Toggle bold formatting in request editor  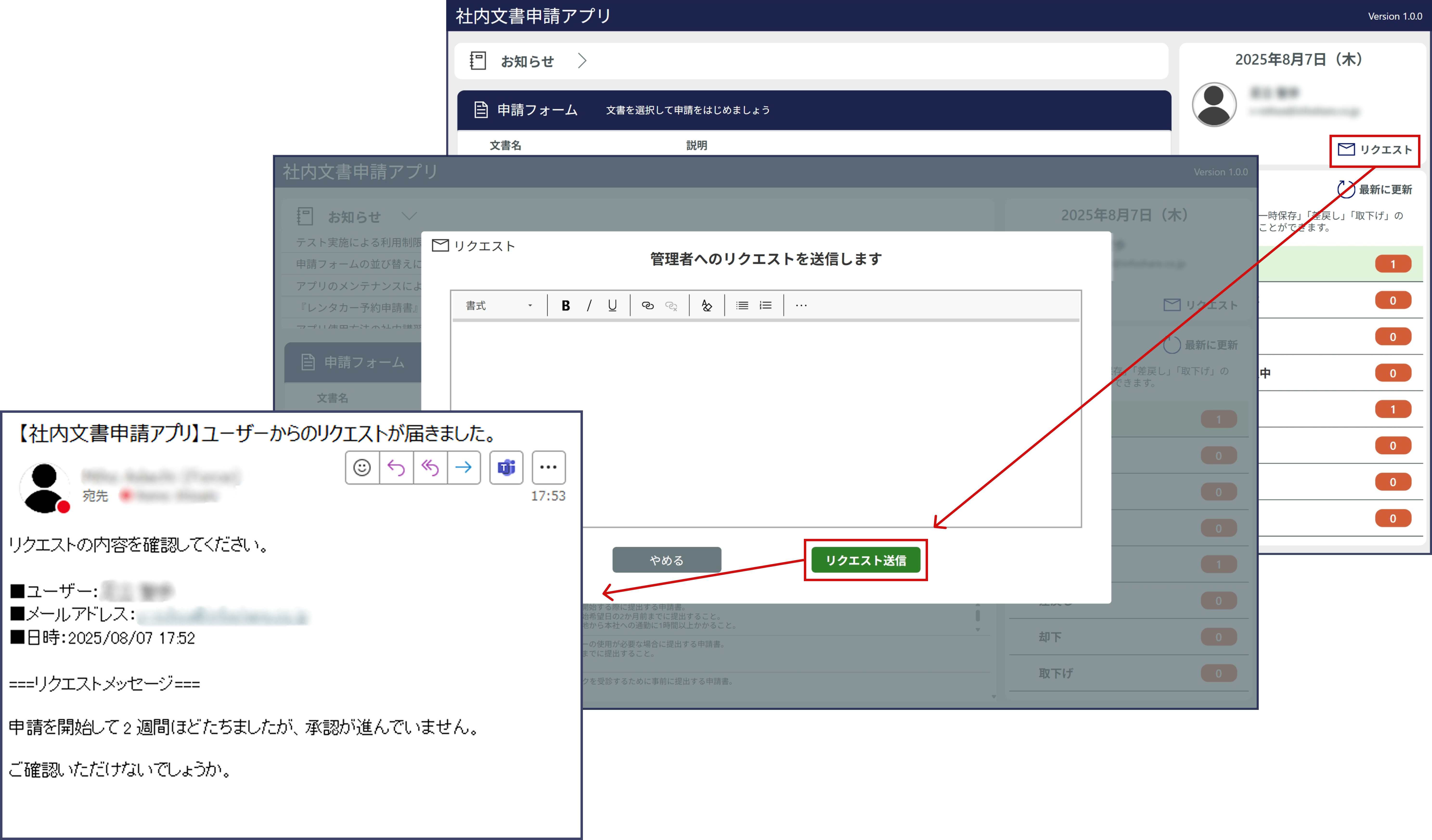(x=565, y=305)
